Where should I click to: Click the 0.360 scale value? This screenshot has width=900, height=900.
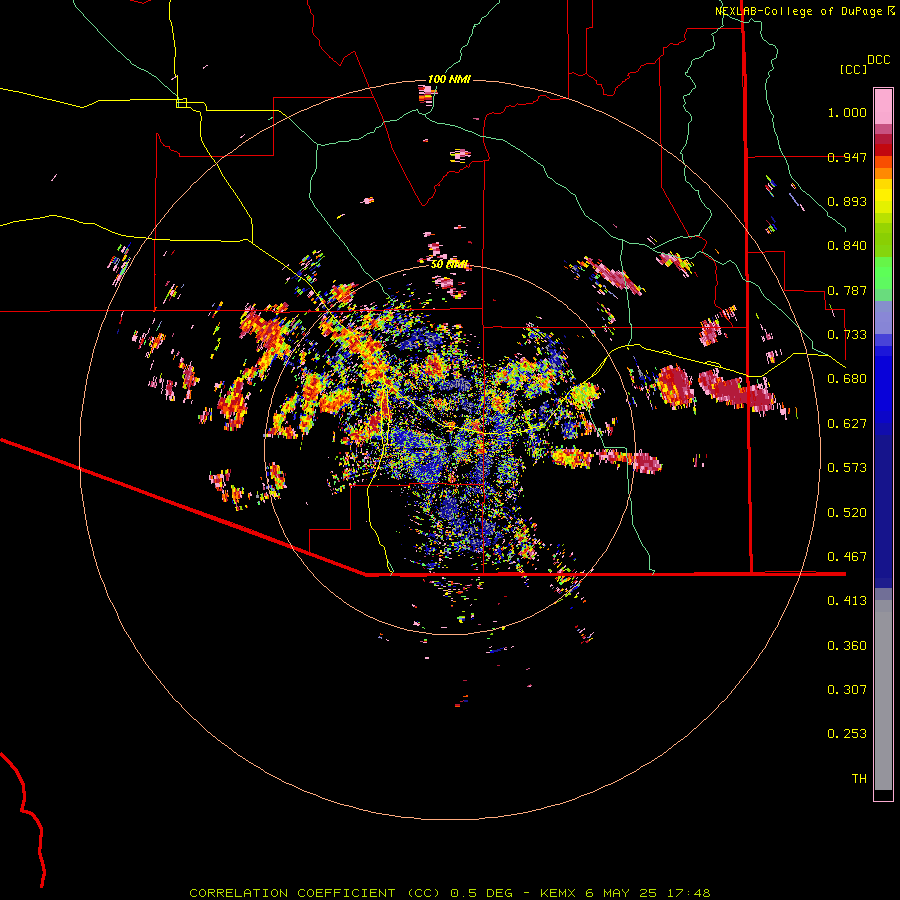[x=847, y=646]
